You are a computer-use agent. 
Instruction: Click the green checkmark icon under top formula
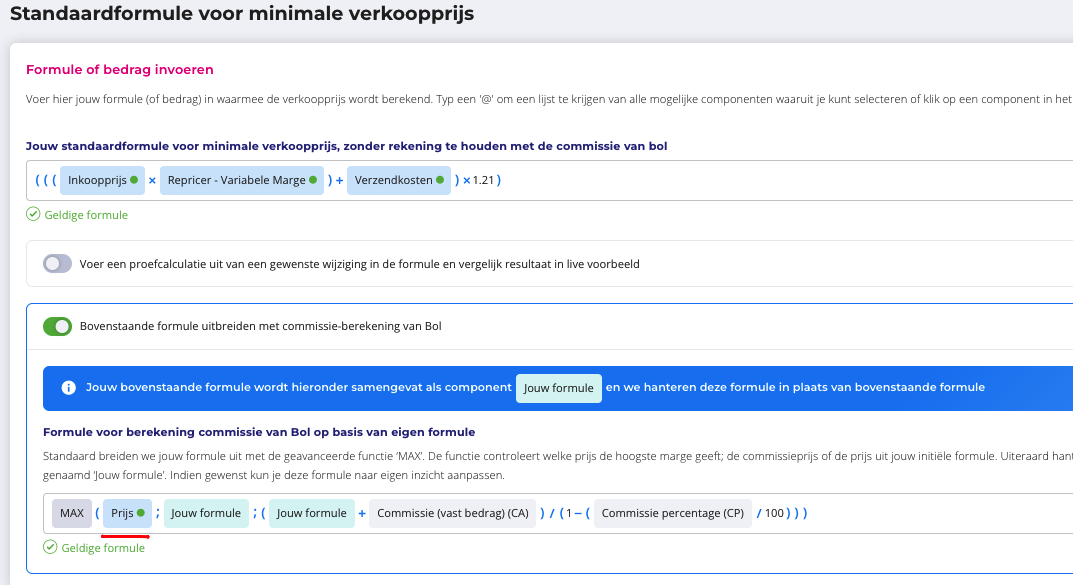33,215
